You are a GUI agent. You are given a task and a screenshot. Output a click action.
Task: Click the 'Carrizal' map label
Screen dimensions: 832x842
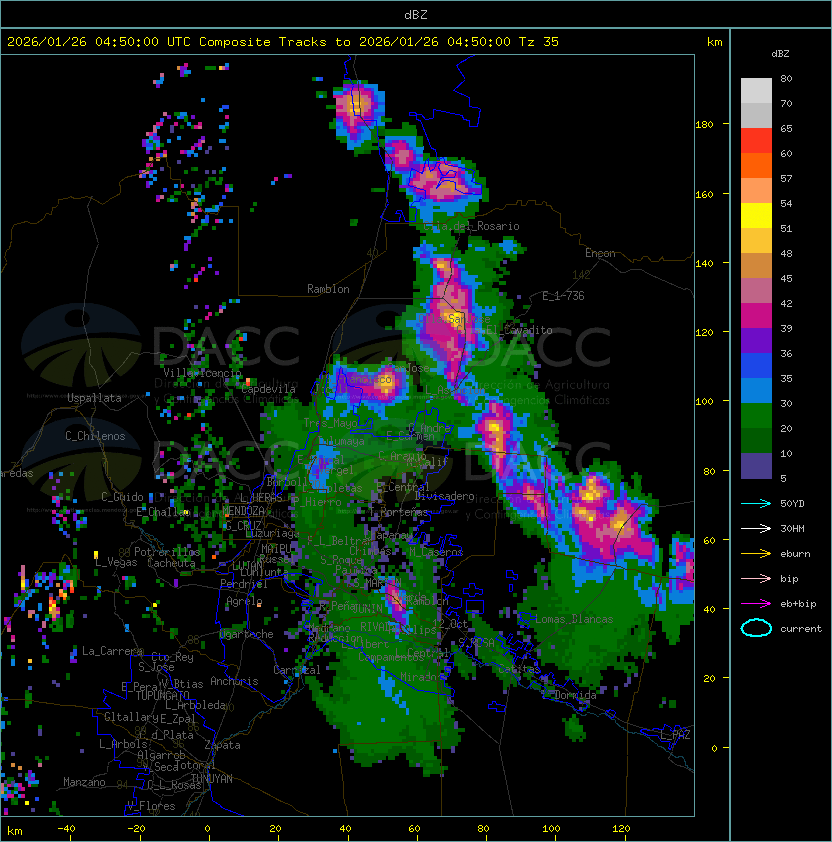point(297,670)
